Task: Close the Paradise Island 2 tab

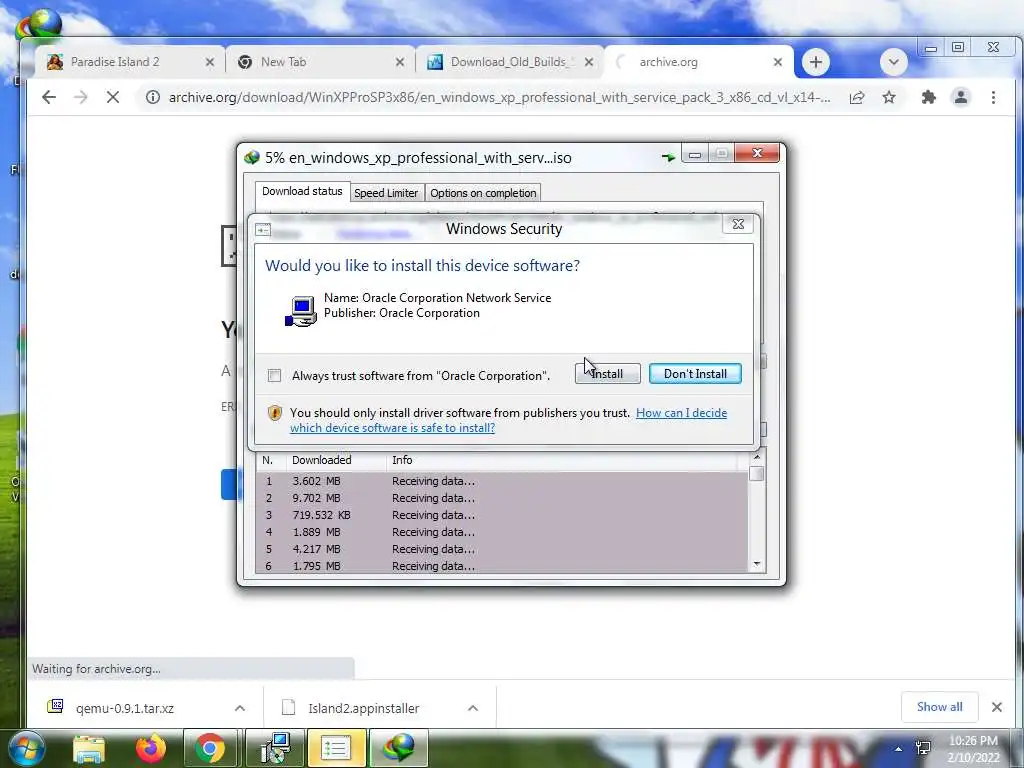Action: click(210, 62)
